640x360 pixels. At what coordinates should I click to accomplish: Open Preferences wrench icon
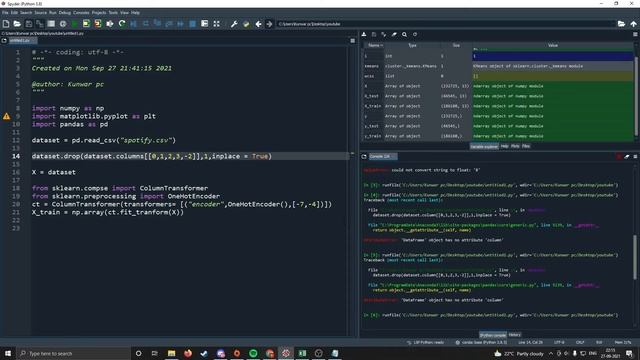234,24
